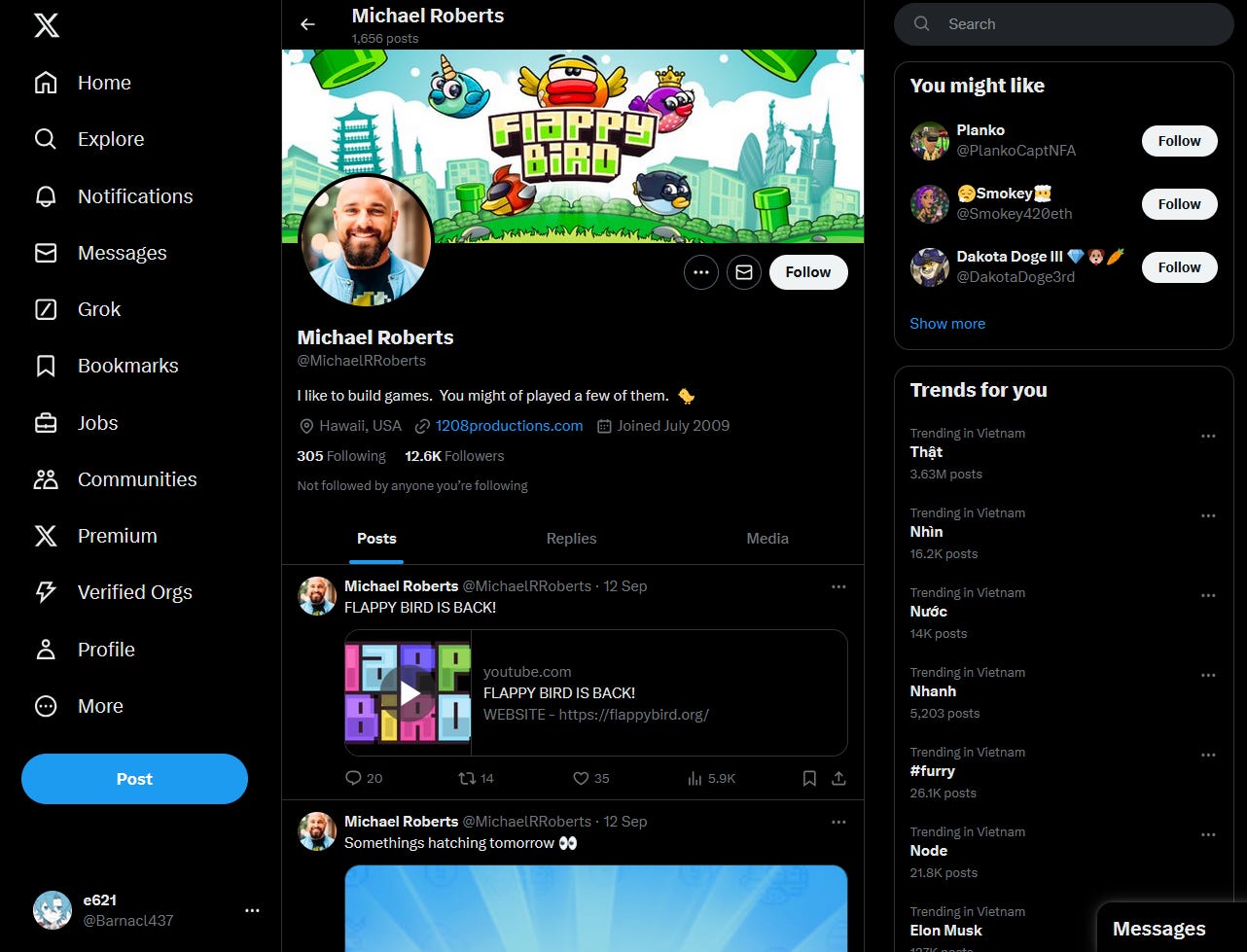
Task: Play the Flappy Bird YouTube video thumbnail
Action: click(x=409, y=692)
